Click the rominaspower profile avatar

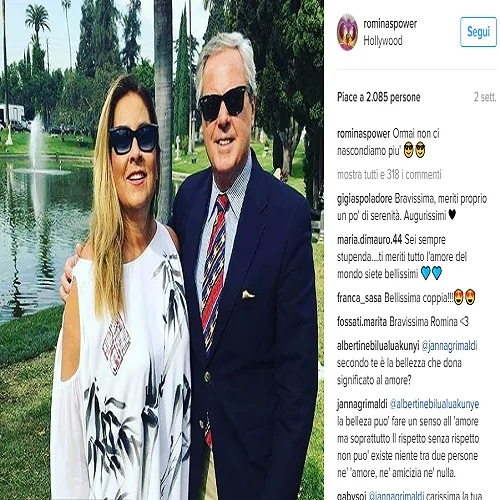[x=347, y=32]
